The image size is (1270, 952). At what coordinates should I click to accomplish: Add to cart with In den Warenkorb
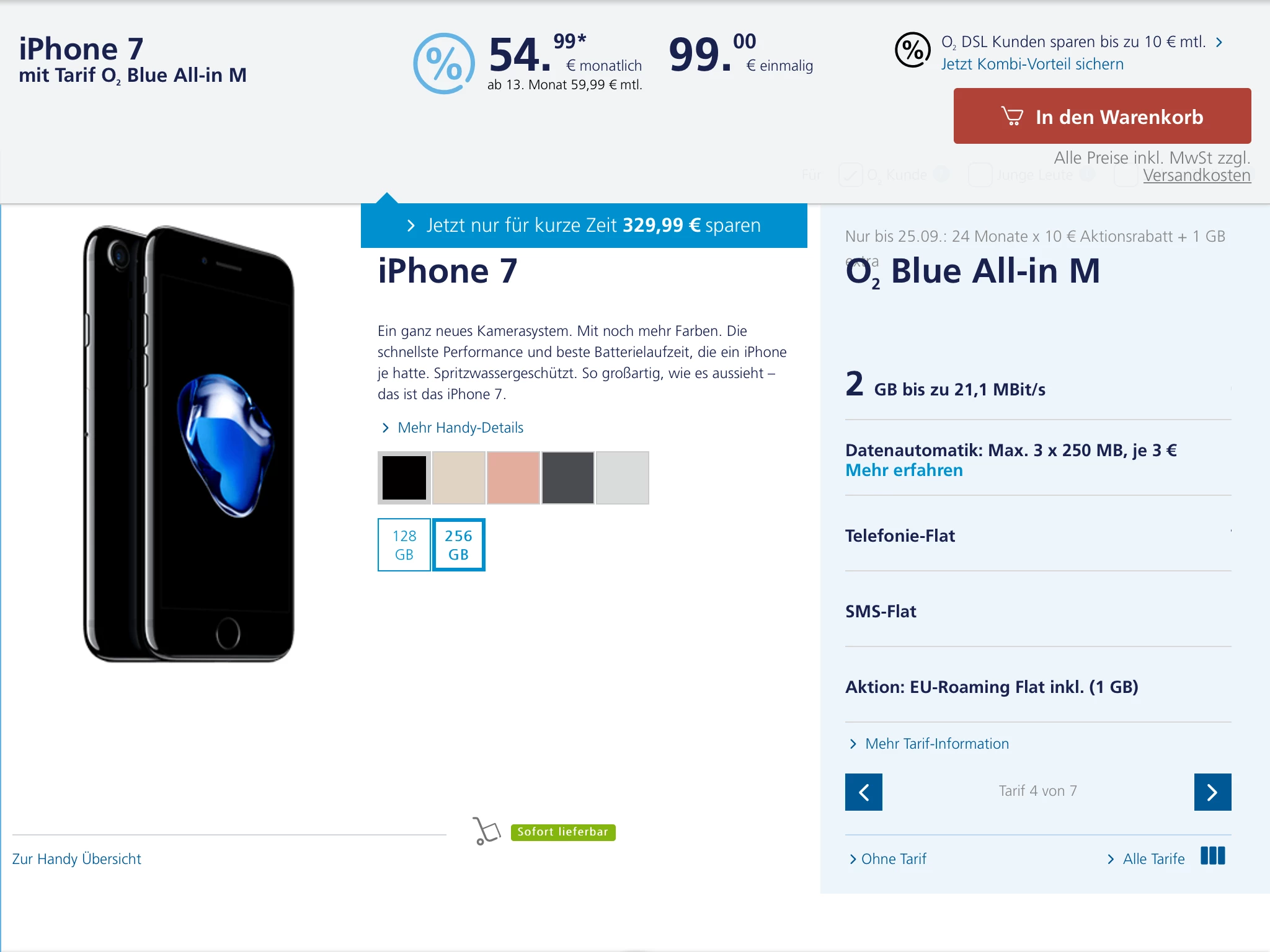tap(1102, 116)
